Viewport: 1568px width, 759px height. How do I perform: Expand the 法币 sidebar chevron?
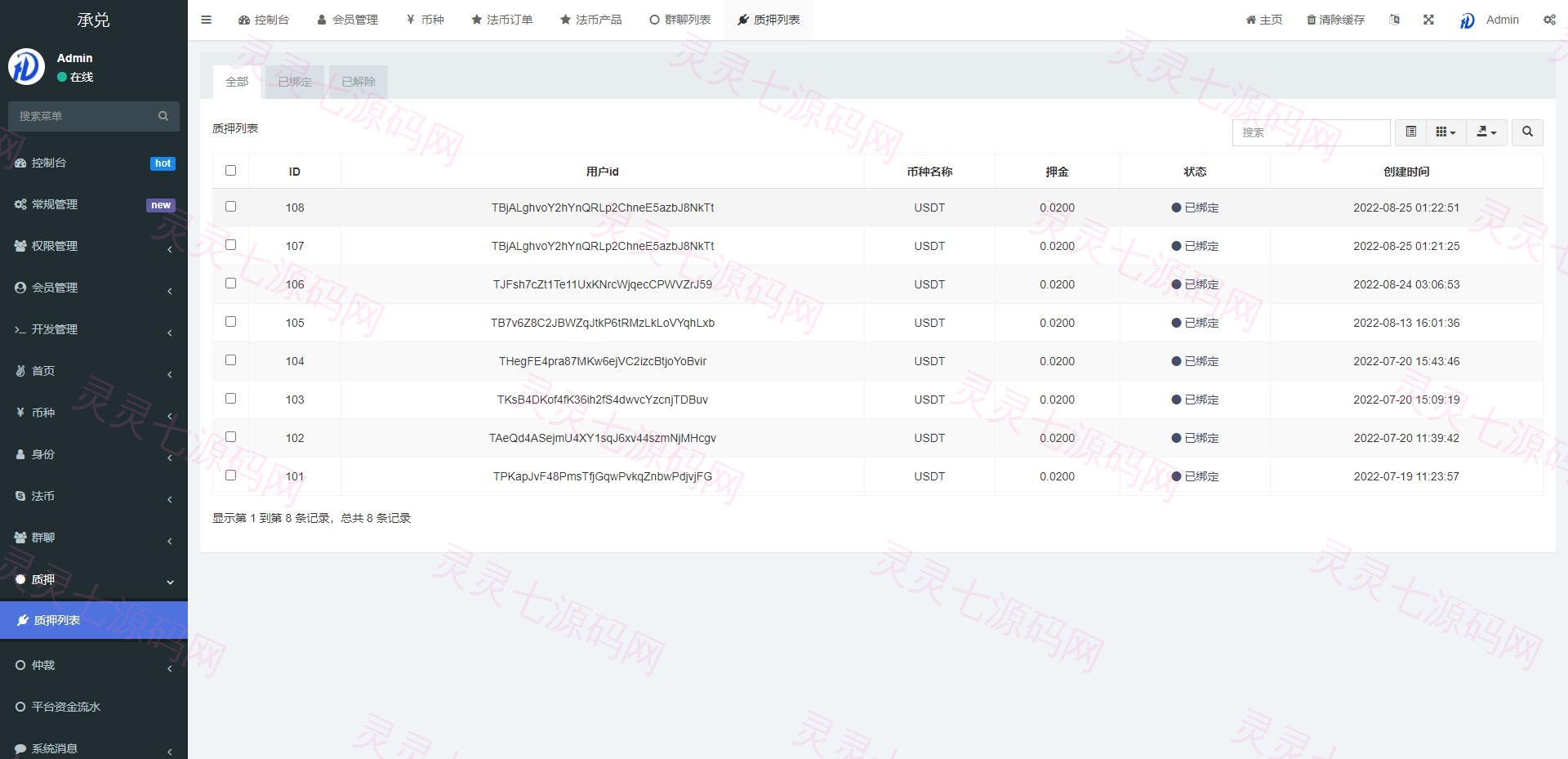click(170, 499)
